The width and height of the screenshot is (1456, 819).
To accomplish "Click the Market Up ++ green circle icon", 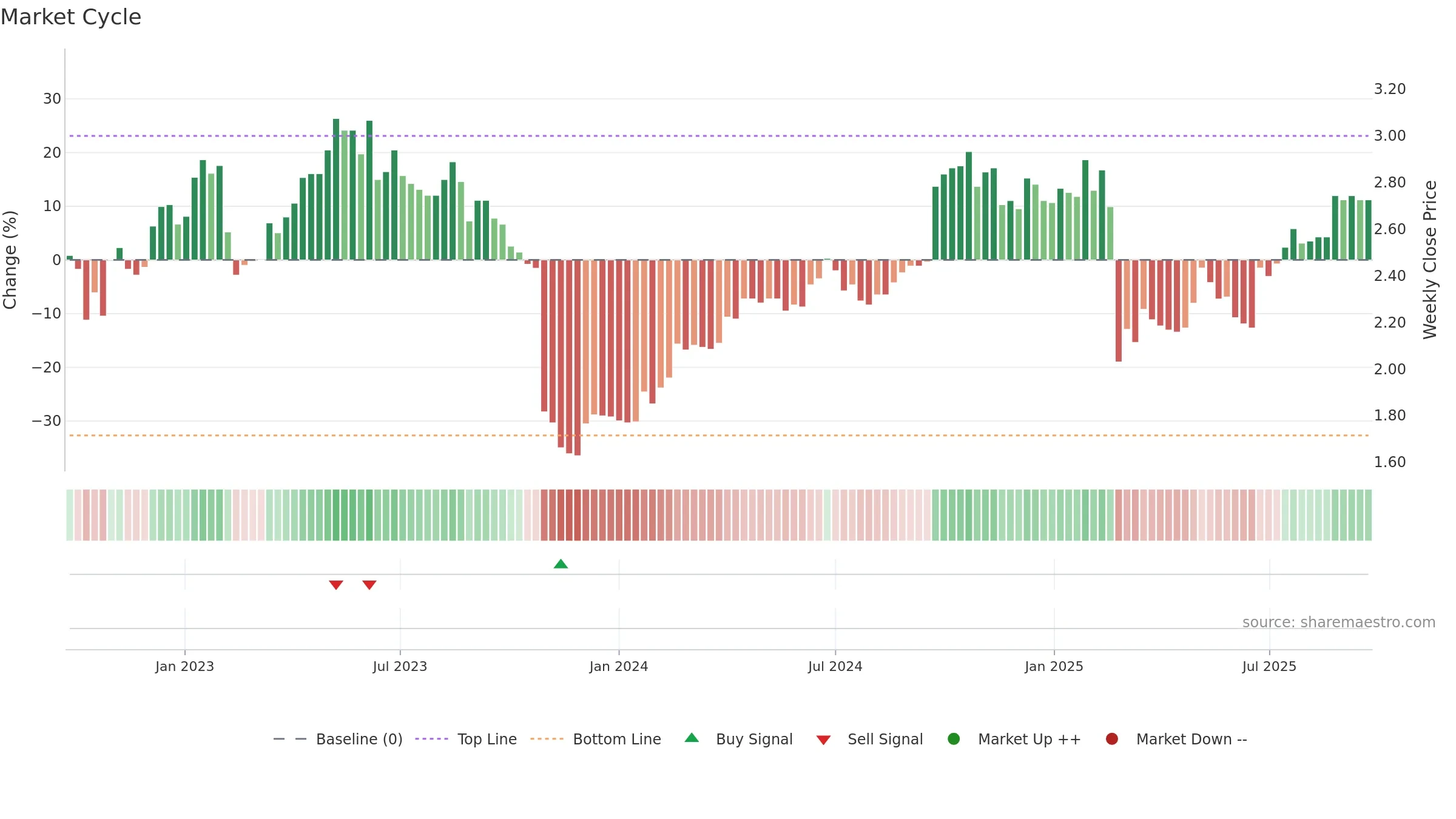I will [x=954, y=739].
